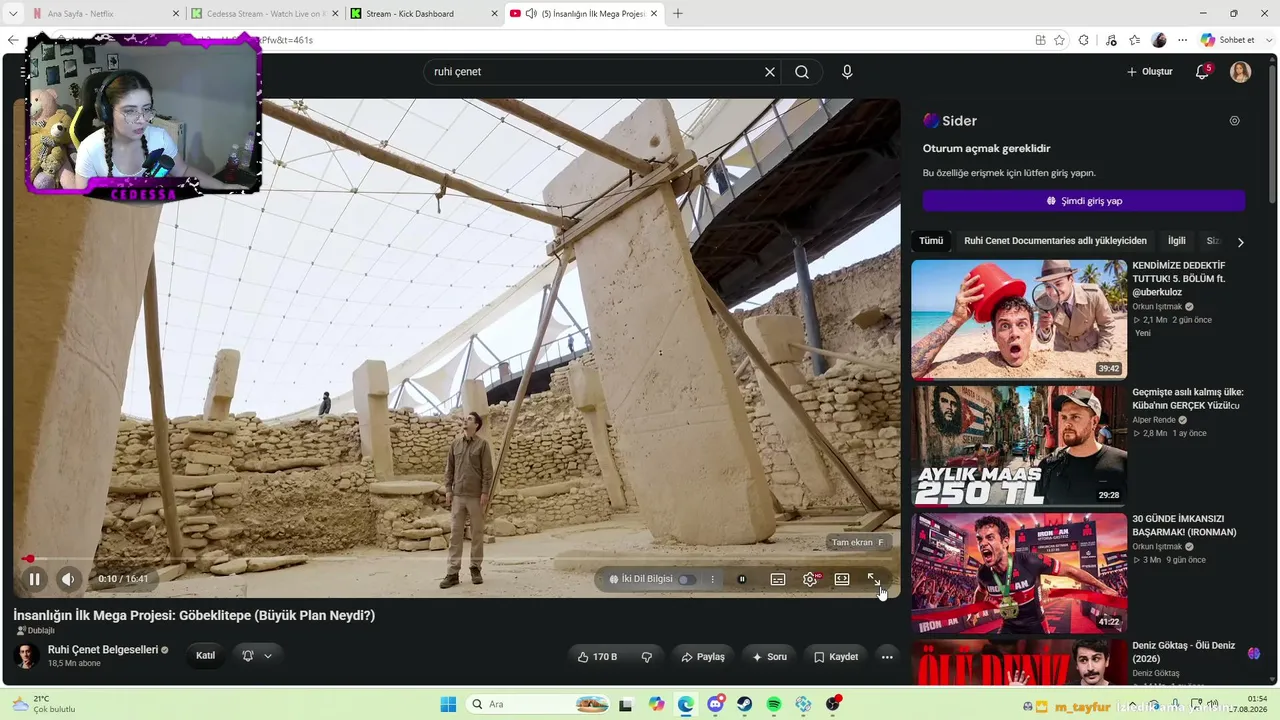Open Sider panel settings icon
Image resolution: width=1280 pixels, height=720 pixels.
tap(1235, 121)
